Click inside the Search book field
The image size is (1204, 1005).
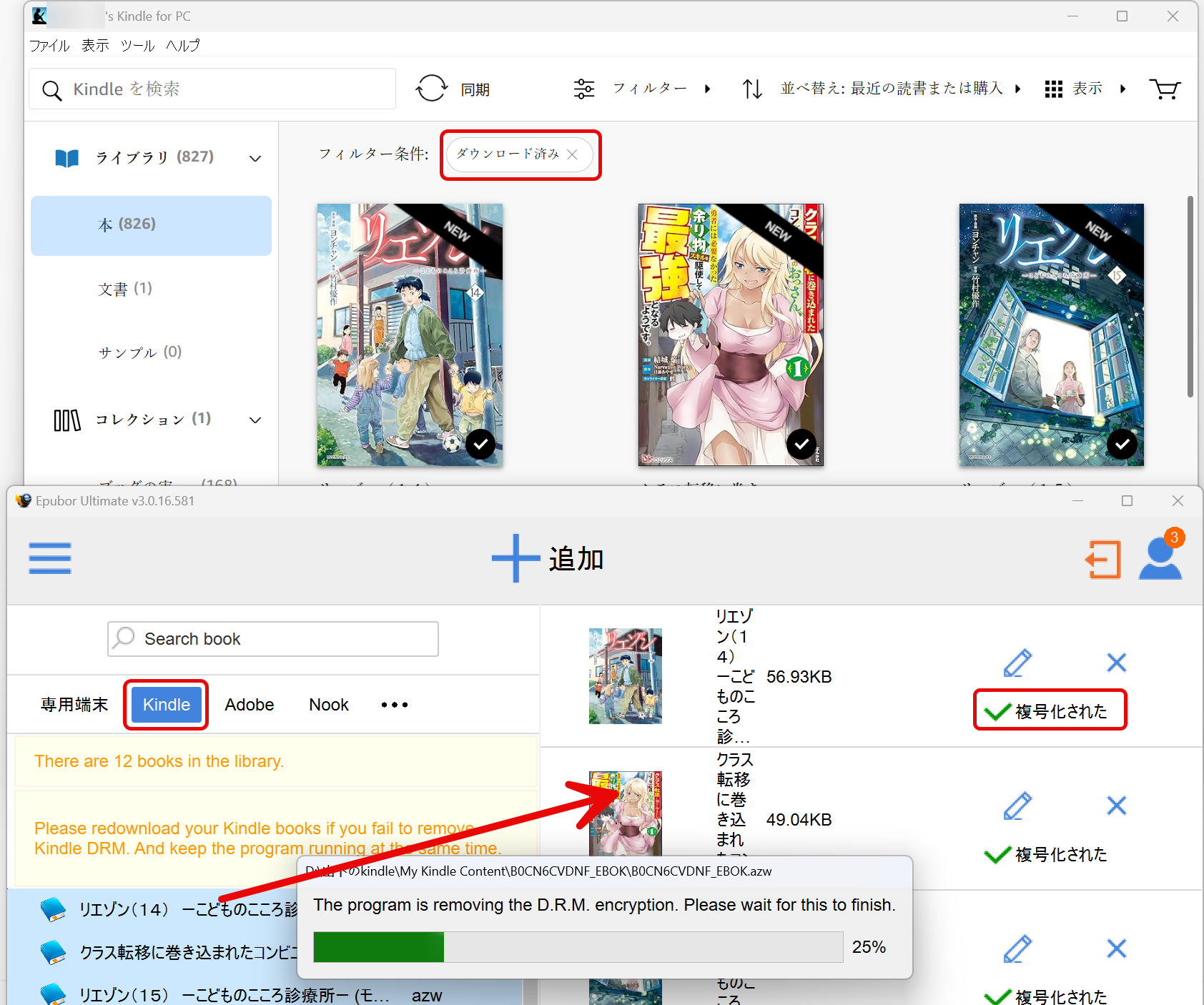[x=286, y=638]
